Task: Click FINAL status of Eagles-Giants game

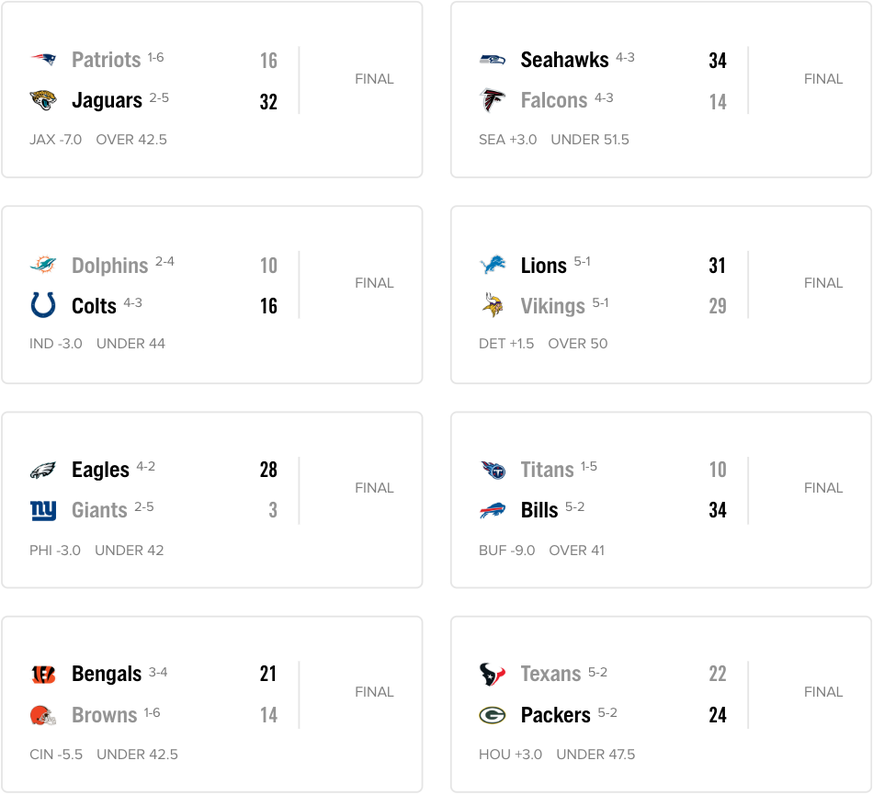Action: [374, 488]
